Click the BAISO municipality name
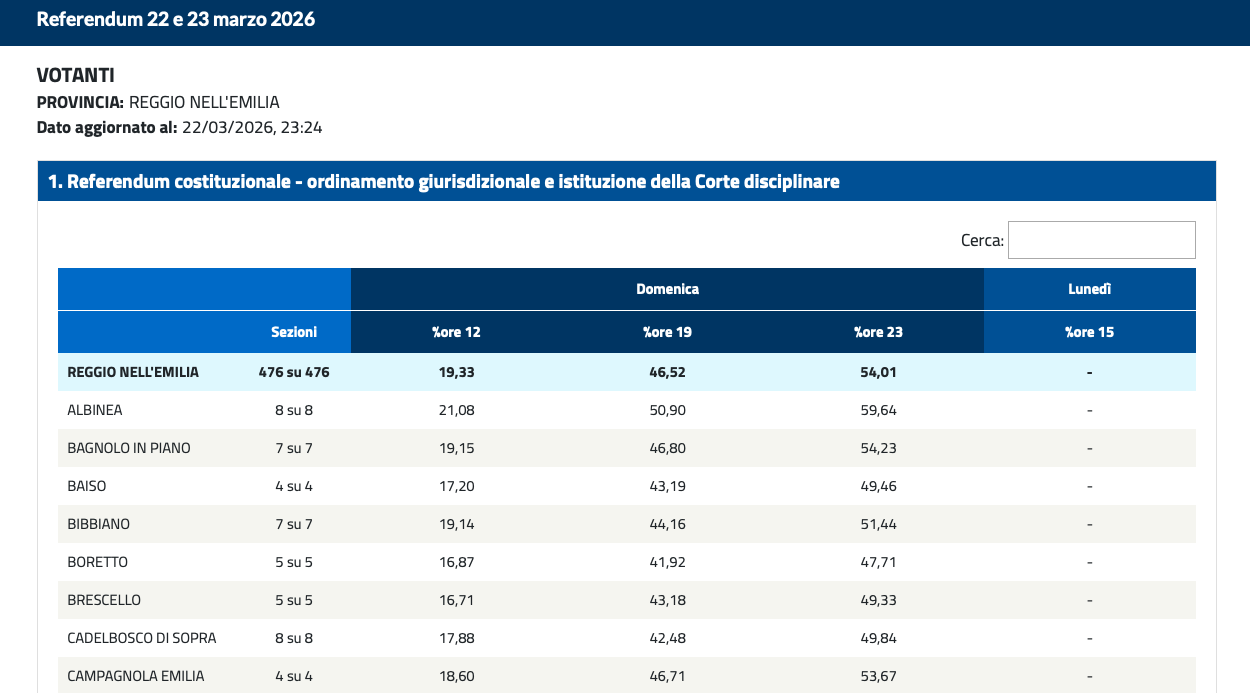Screen dimensions: 1250x693 click(87, 486)
